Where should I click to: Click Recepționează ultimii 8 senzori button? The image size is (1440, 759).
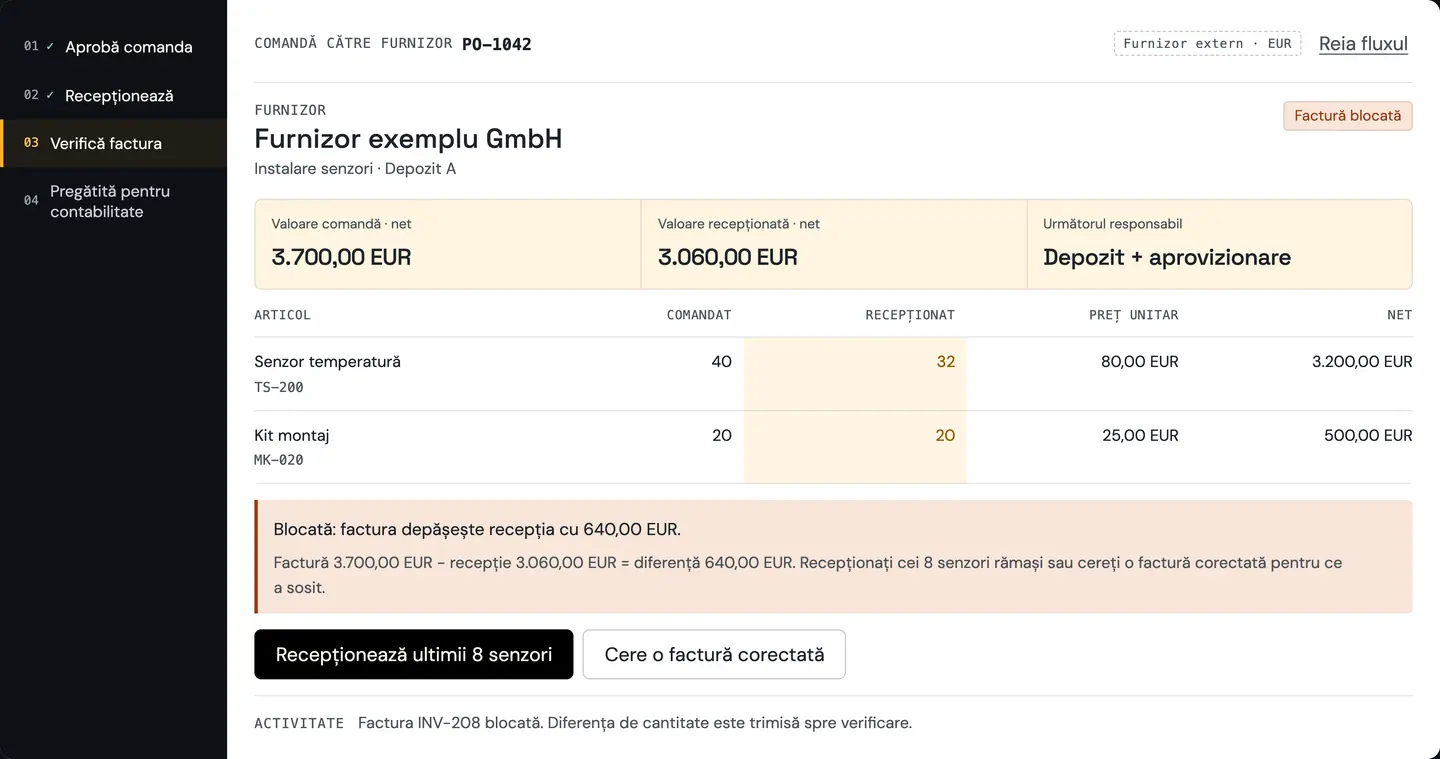(x=414, y=654)
